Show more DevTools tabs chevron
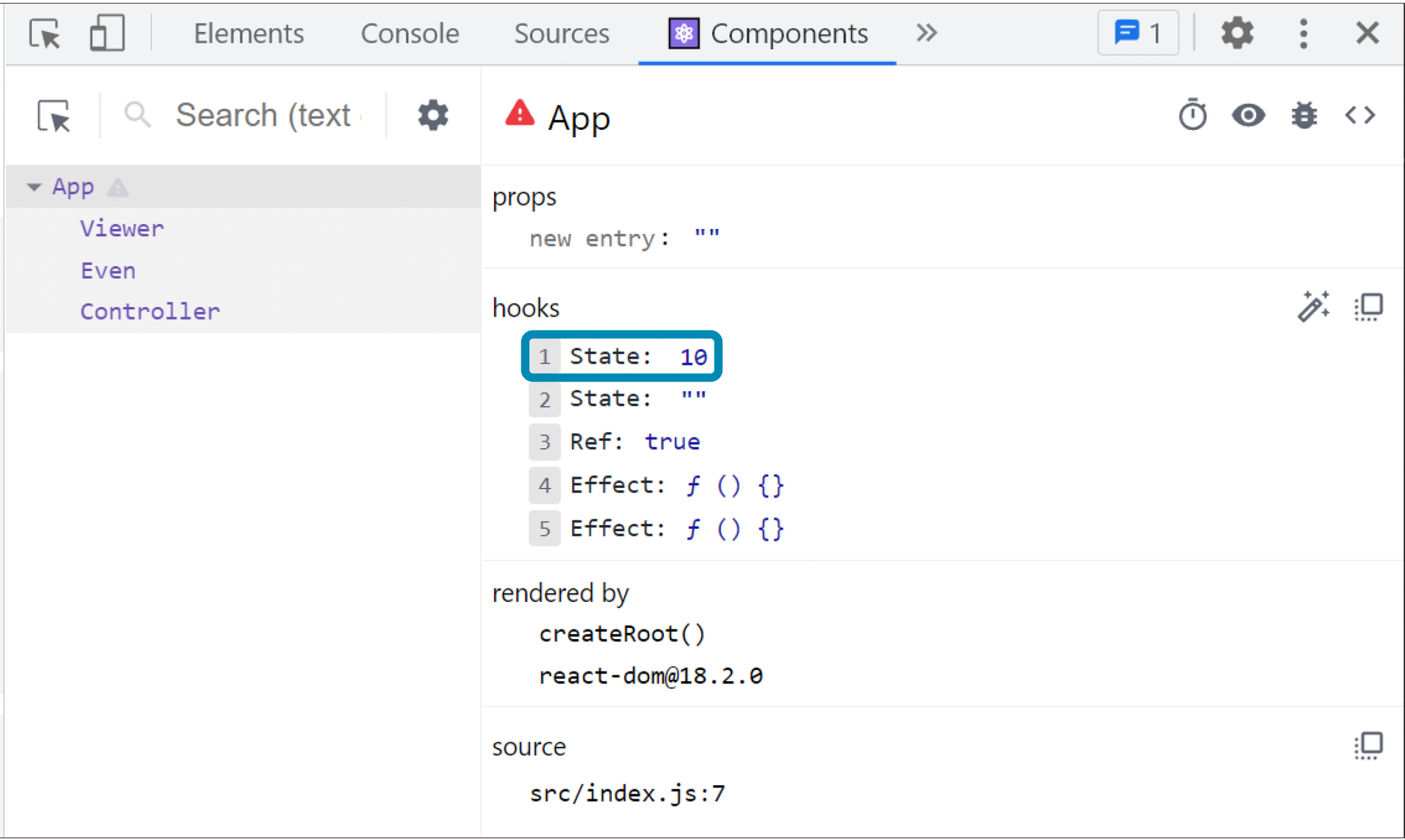The width and height of the screenshot is (1405, 840). (927, 33)
